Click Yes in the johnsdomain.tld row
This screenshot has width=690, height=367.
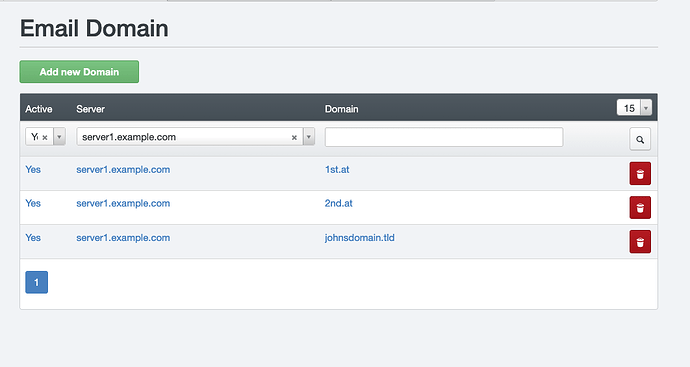point(33,238)
